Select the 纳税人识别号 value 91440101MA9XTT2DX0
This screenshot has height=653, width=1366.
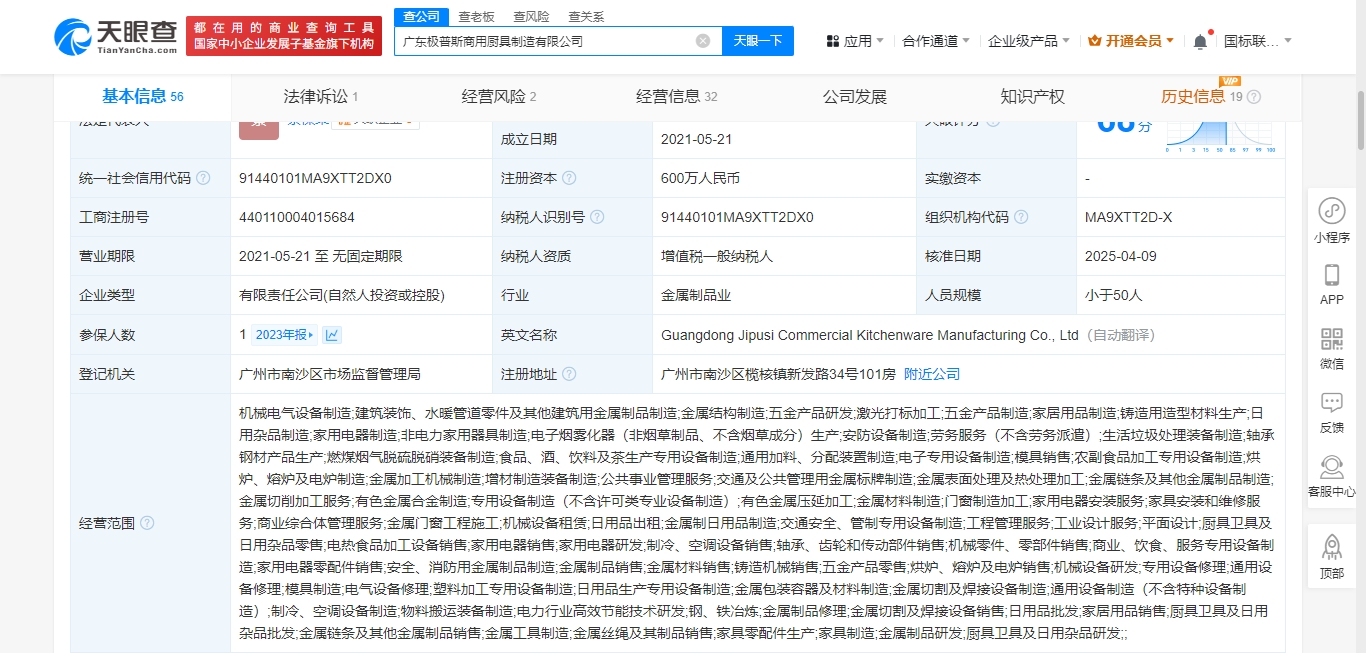pos(738,217)
